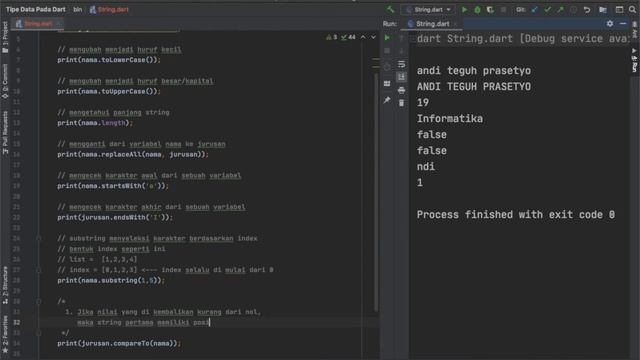Collapse the substring comment block fold marker
Screen dimensions: 640x360
(x=39, y=238)
